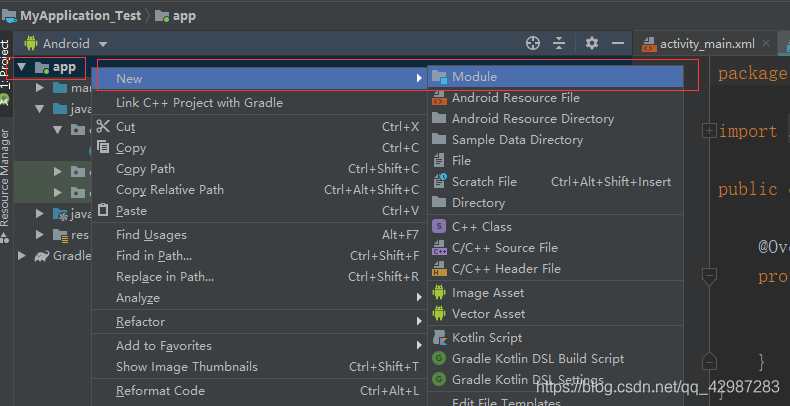Collapse the app module tree node
790x406 pixels.
[21, 67]
